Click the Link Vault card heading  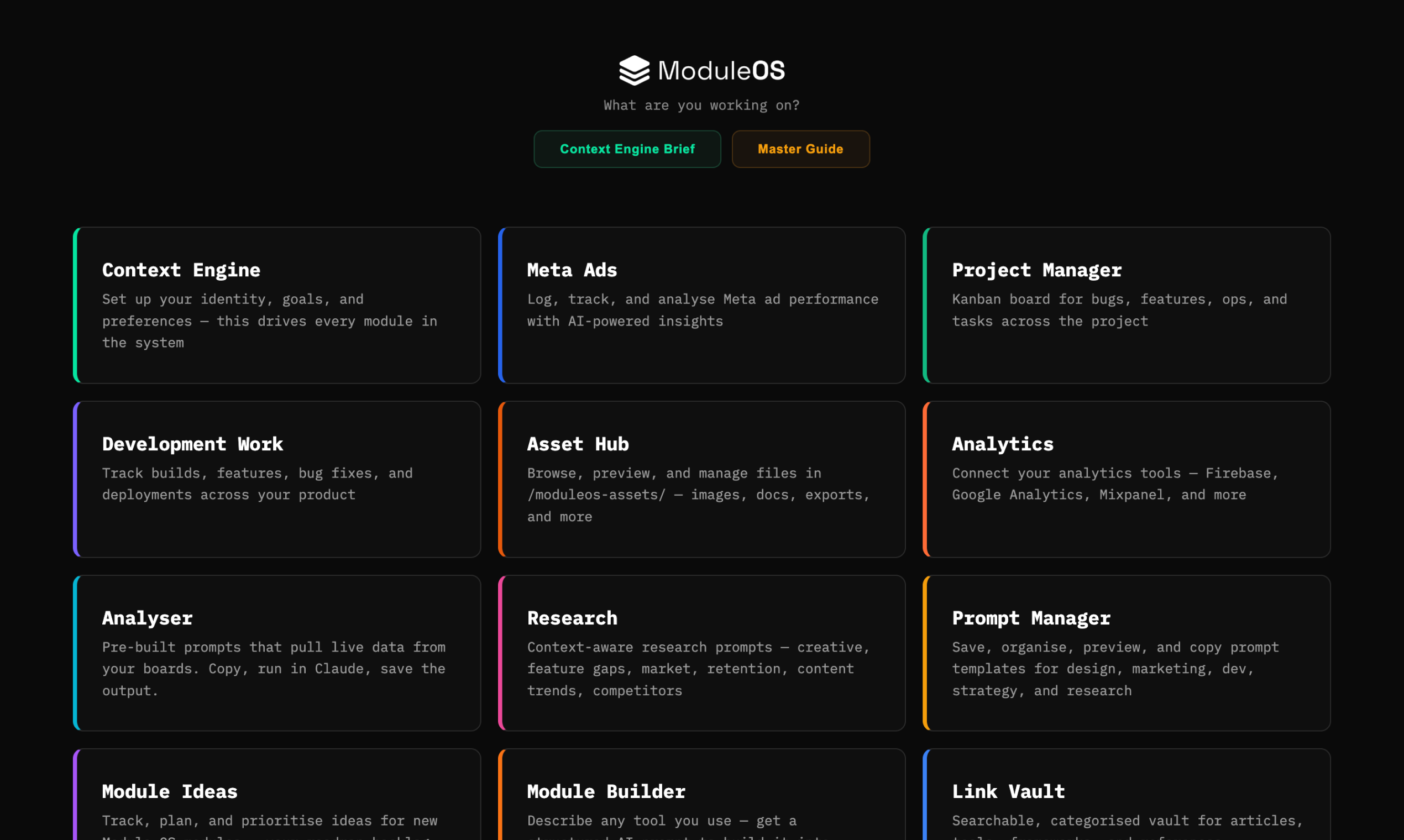[1008, 791]
